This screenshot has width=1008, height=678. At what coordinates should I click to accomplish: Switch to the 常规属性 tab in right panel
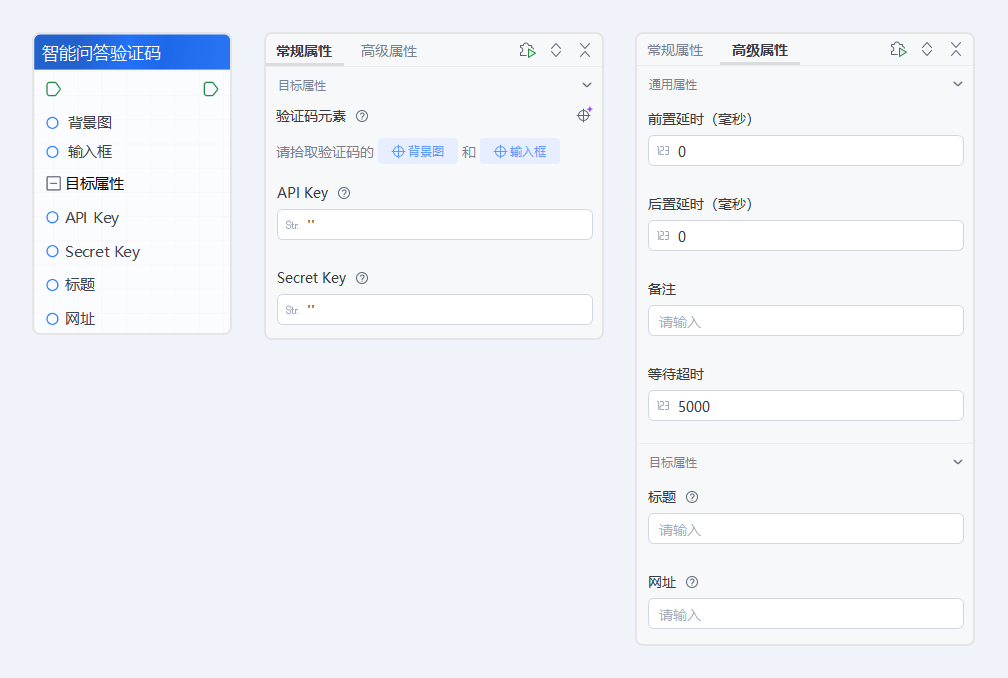pyautogui.click(x=676, y=49)
